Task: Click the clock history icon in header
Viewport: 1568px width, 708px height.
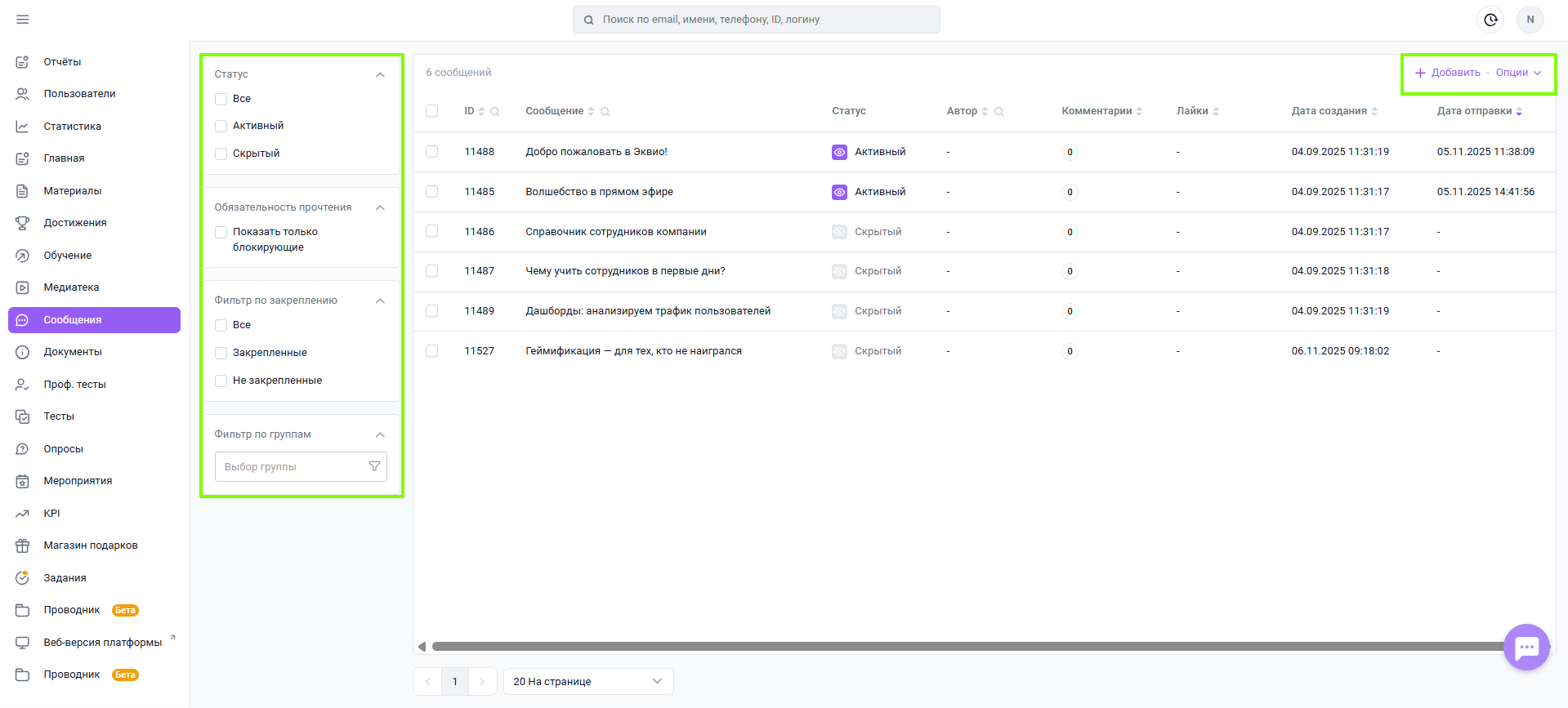Action: click(x=1490, y=20)
